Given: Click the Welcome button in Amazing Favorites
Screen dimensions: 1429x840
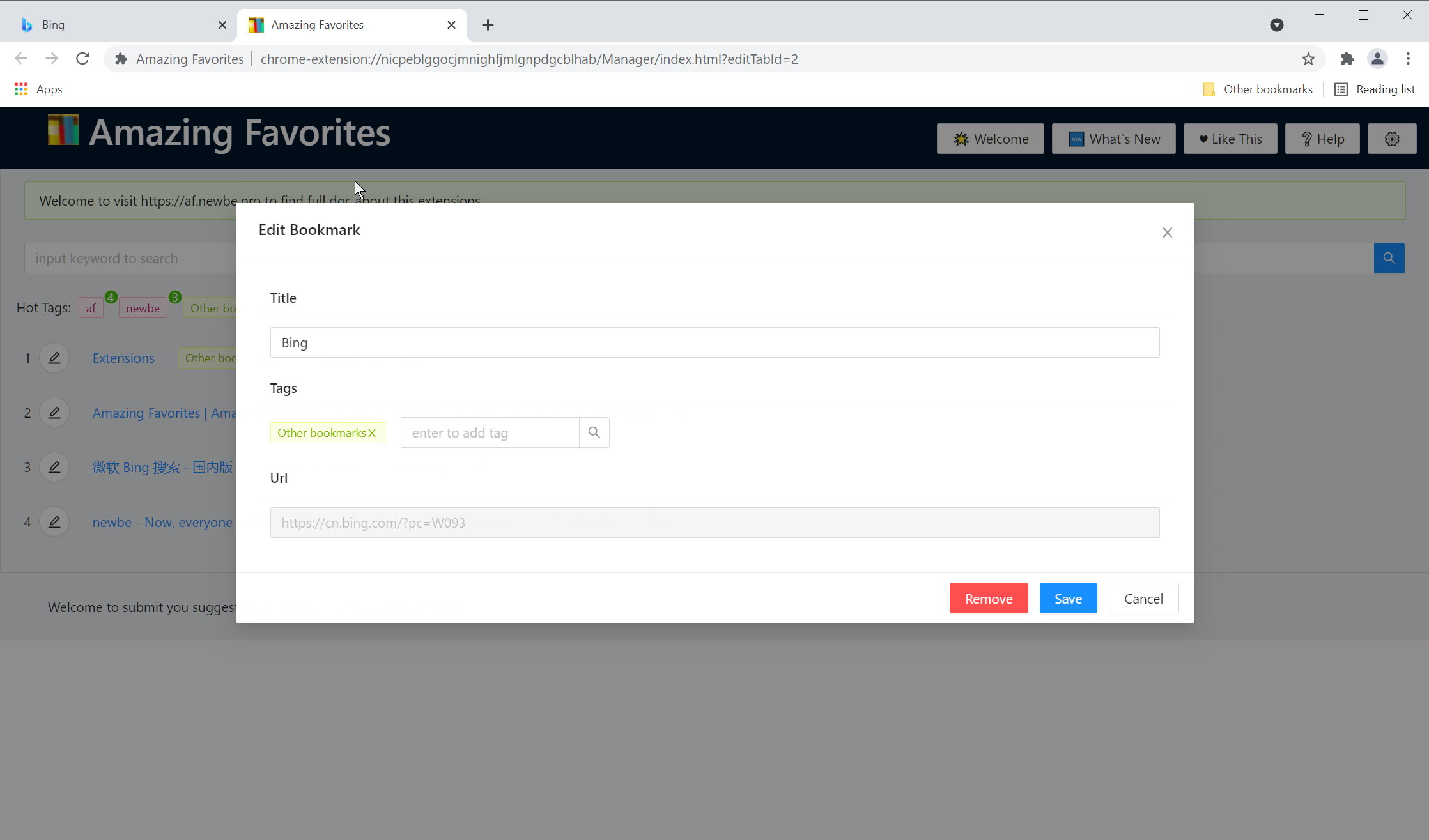Looking at the screenshot, I should click(x=990, y=138).
